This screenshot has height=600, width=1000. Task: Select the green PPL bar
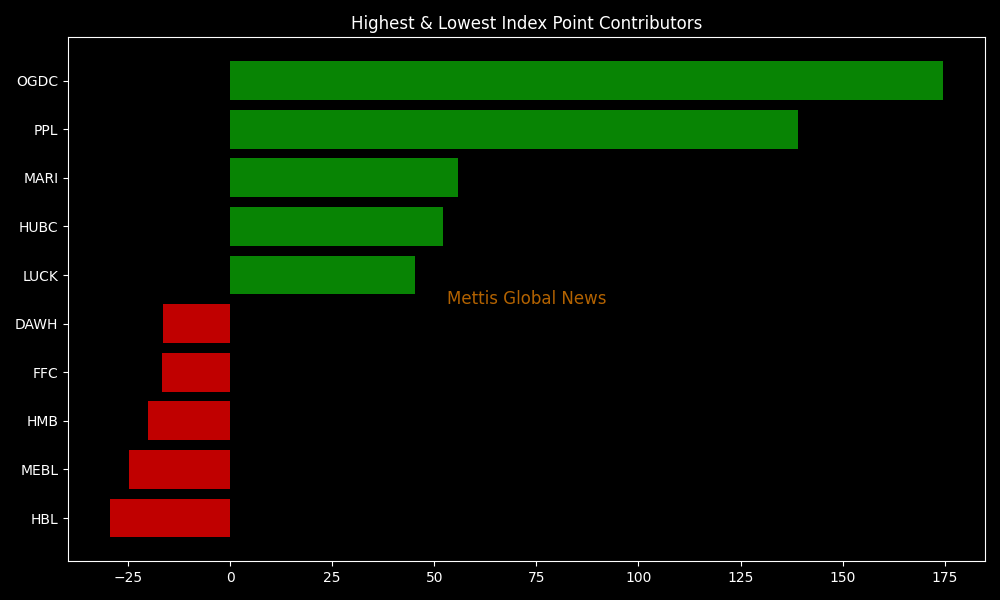(514, 129)
